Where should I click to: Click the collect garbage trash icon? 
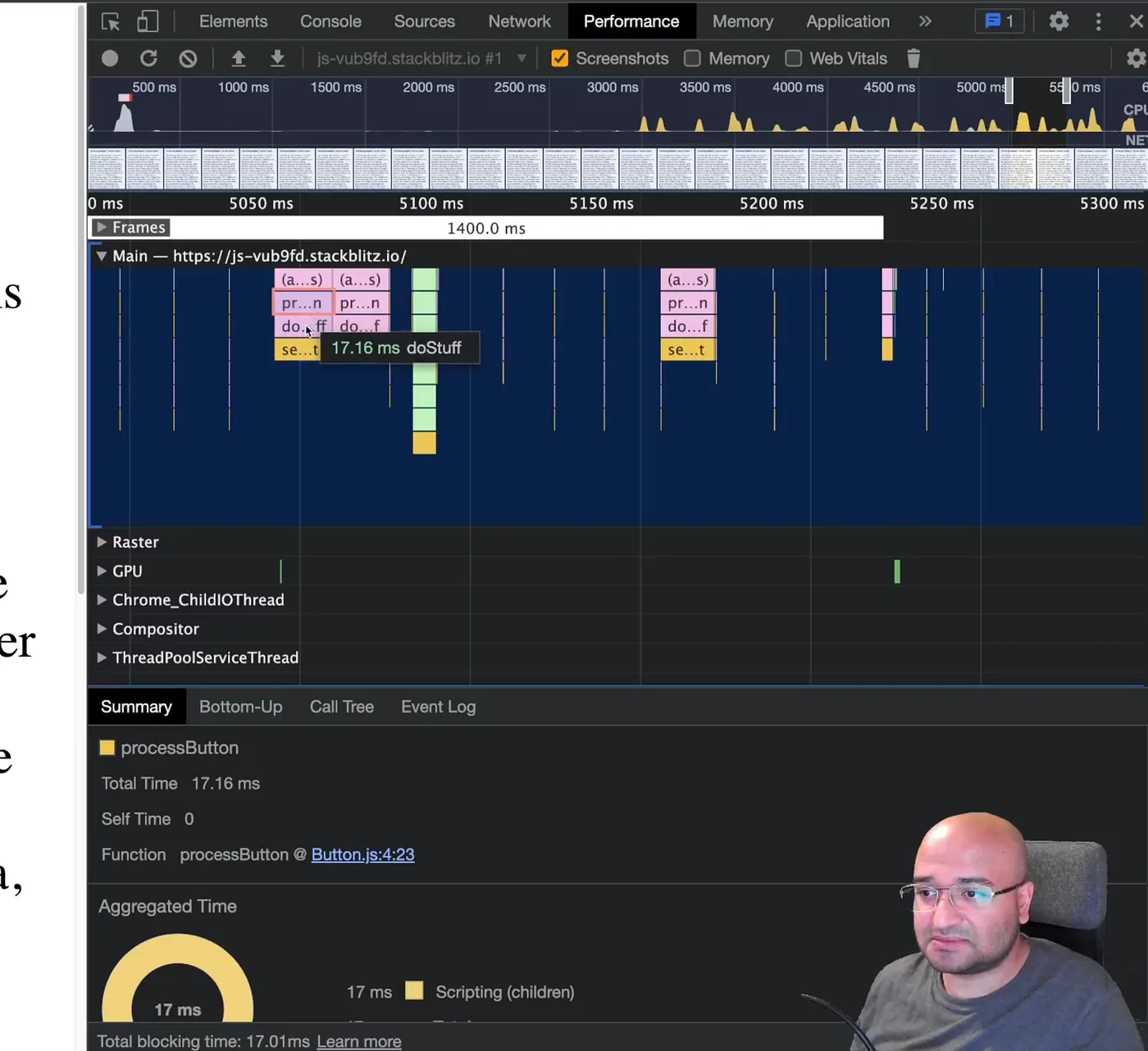point(913,58)
